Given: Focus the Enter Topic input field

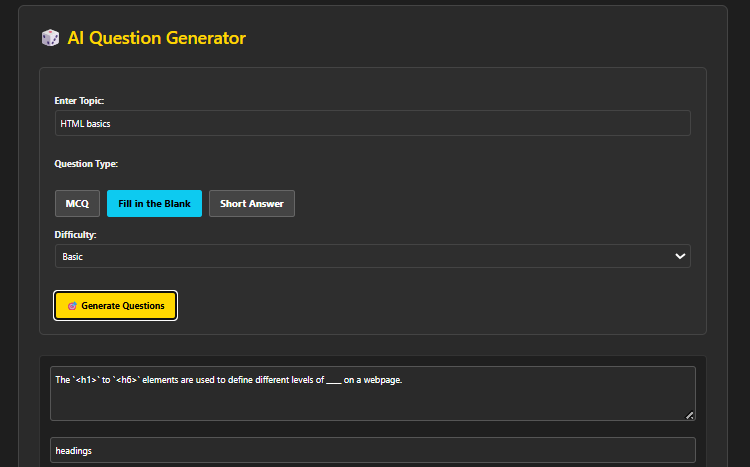Looking at the screenshot, I should coord(372,123).
